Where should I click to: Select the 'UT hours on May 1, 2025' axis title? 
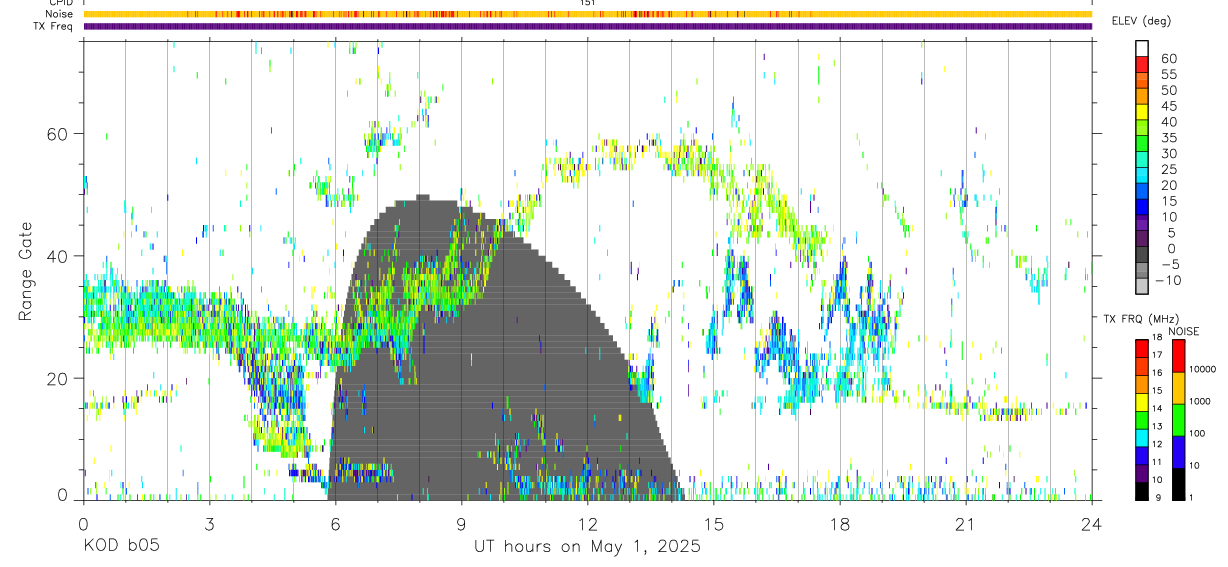click(587, 547)
